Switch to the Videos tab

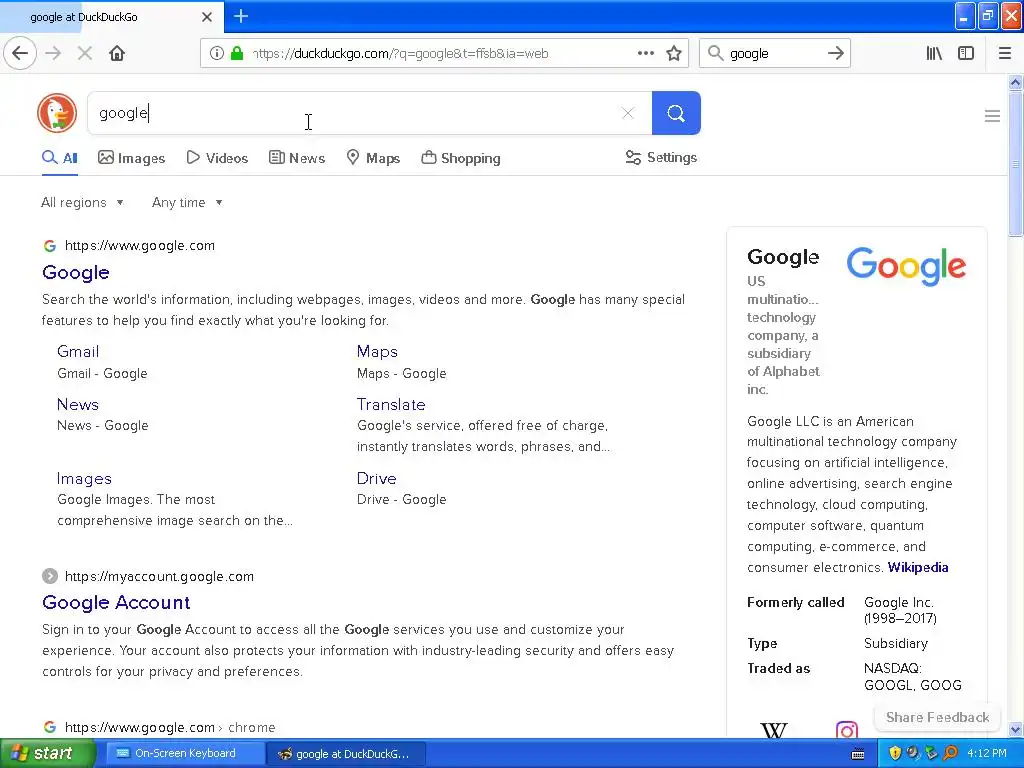click(x=217, y=158)
